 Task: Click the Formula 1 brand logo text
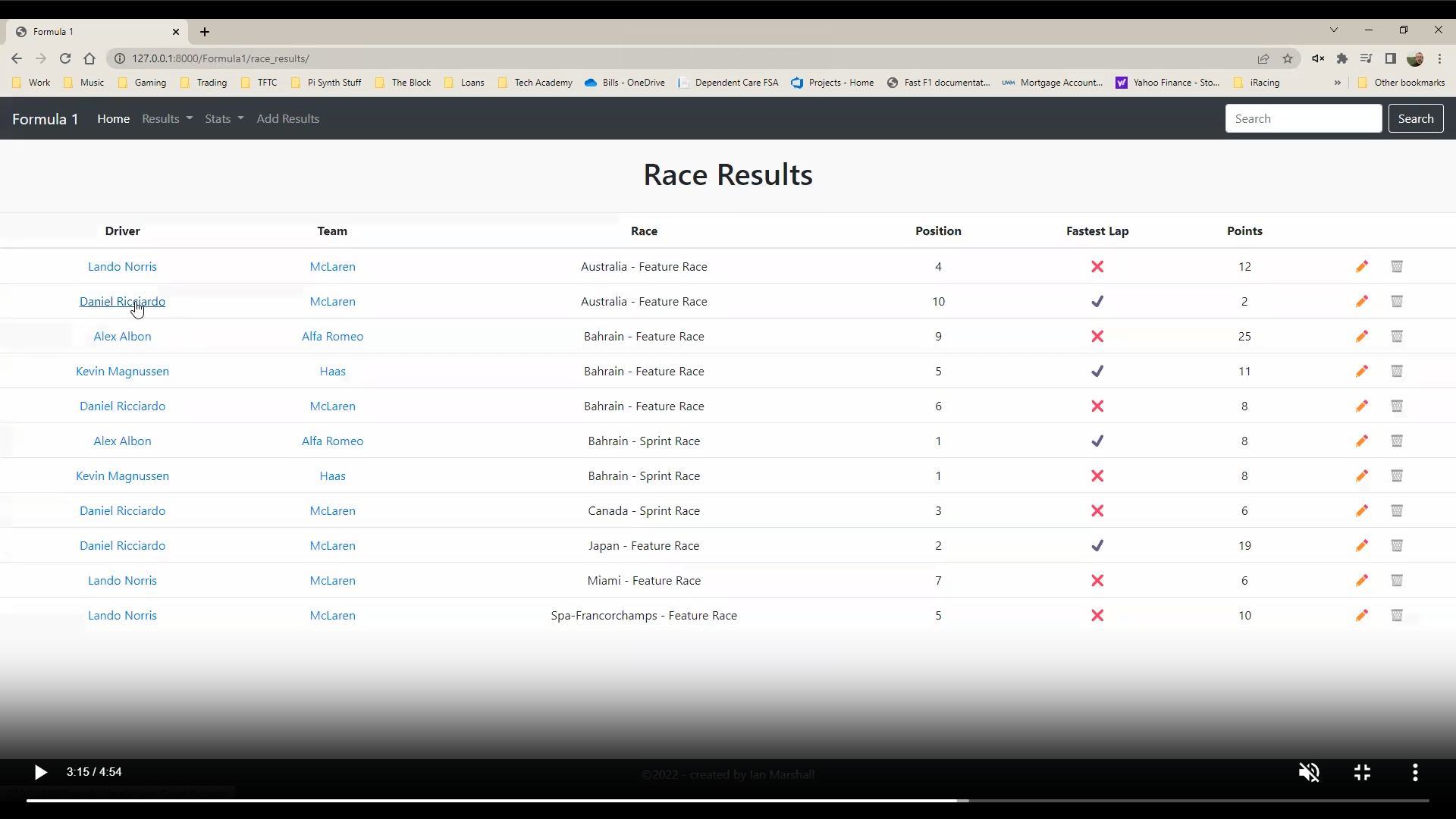click(x=45, y=119)
